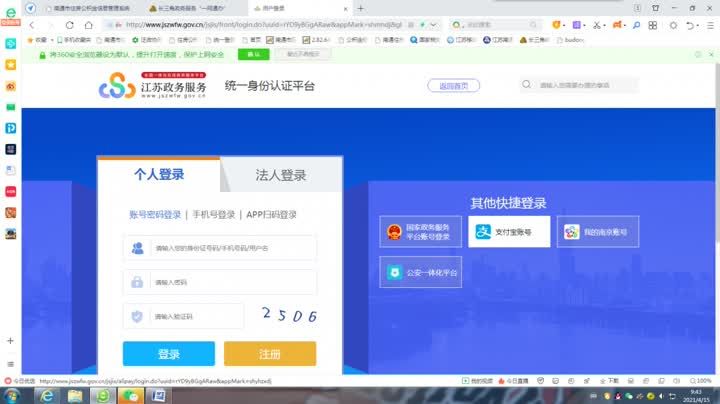Click the 今日优选 item in status bar
This screenshot has height=404, width=720.
[20, 381]
